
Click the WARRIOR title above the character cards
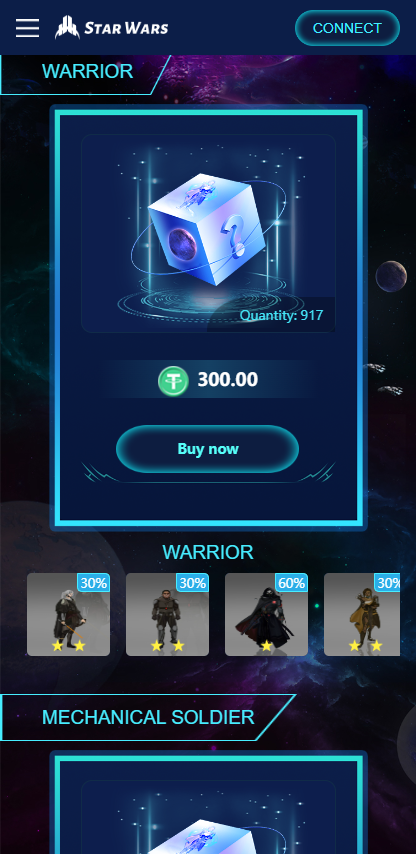coord(208,552)
